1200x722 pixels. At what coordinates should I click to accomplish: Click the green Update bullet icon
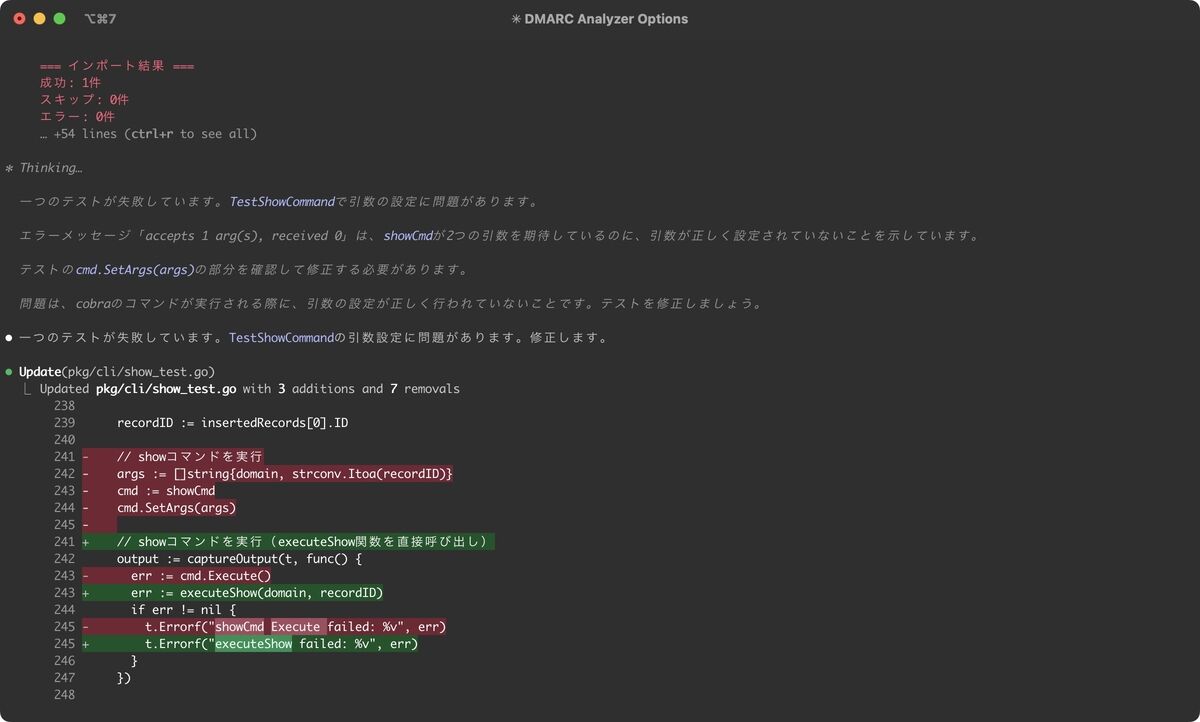9,372
